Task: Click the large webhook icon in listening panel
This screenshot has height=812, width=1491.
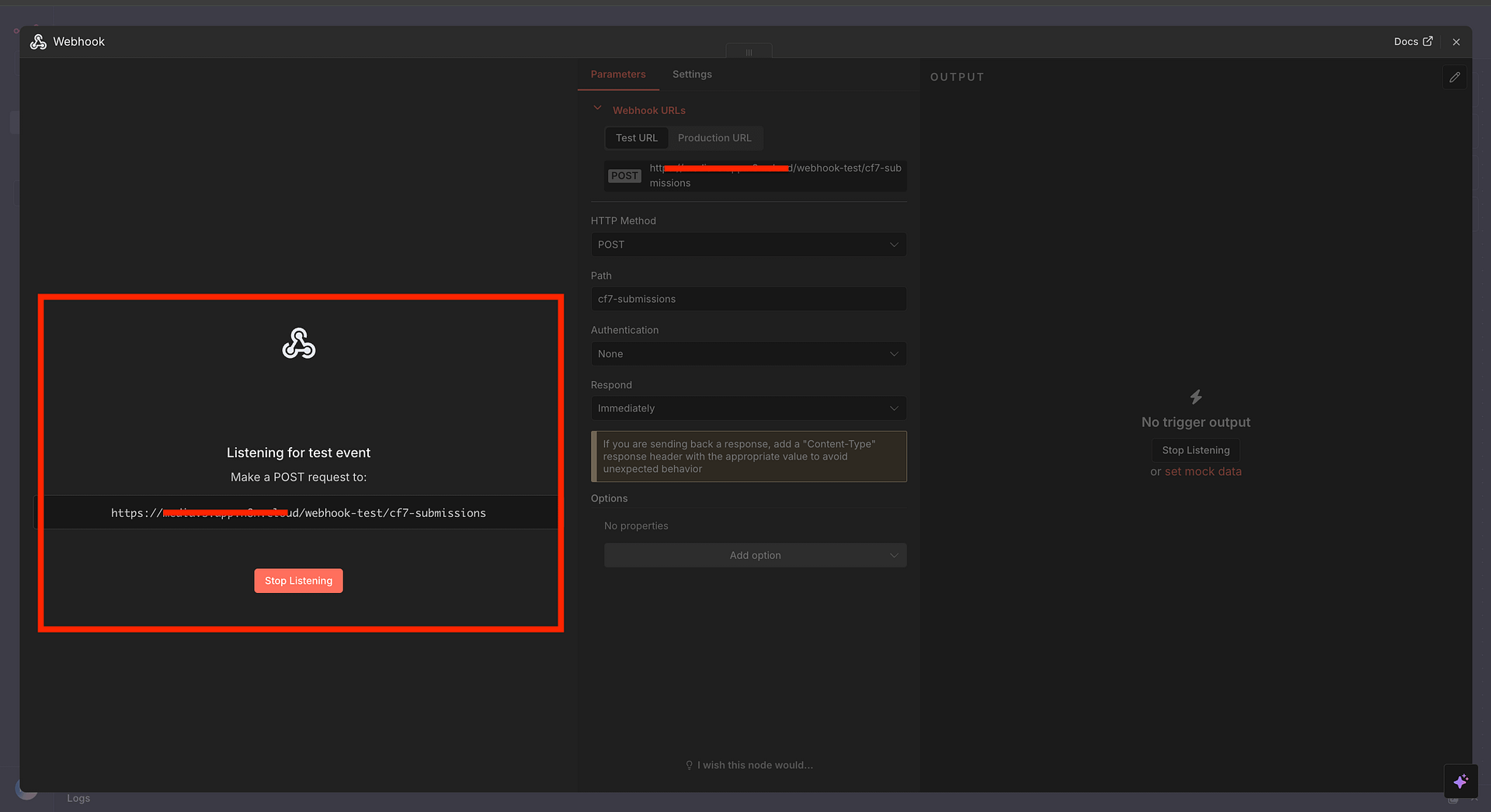Action: click(x=299, y=343)
